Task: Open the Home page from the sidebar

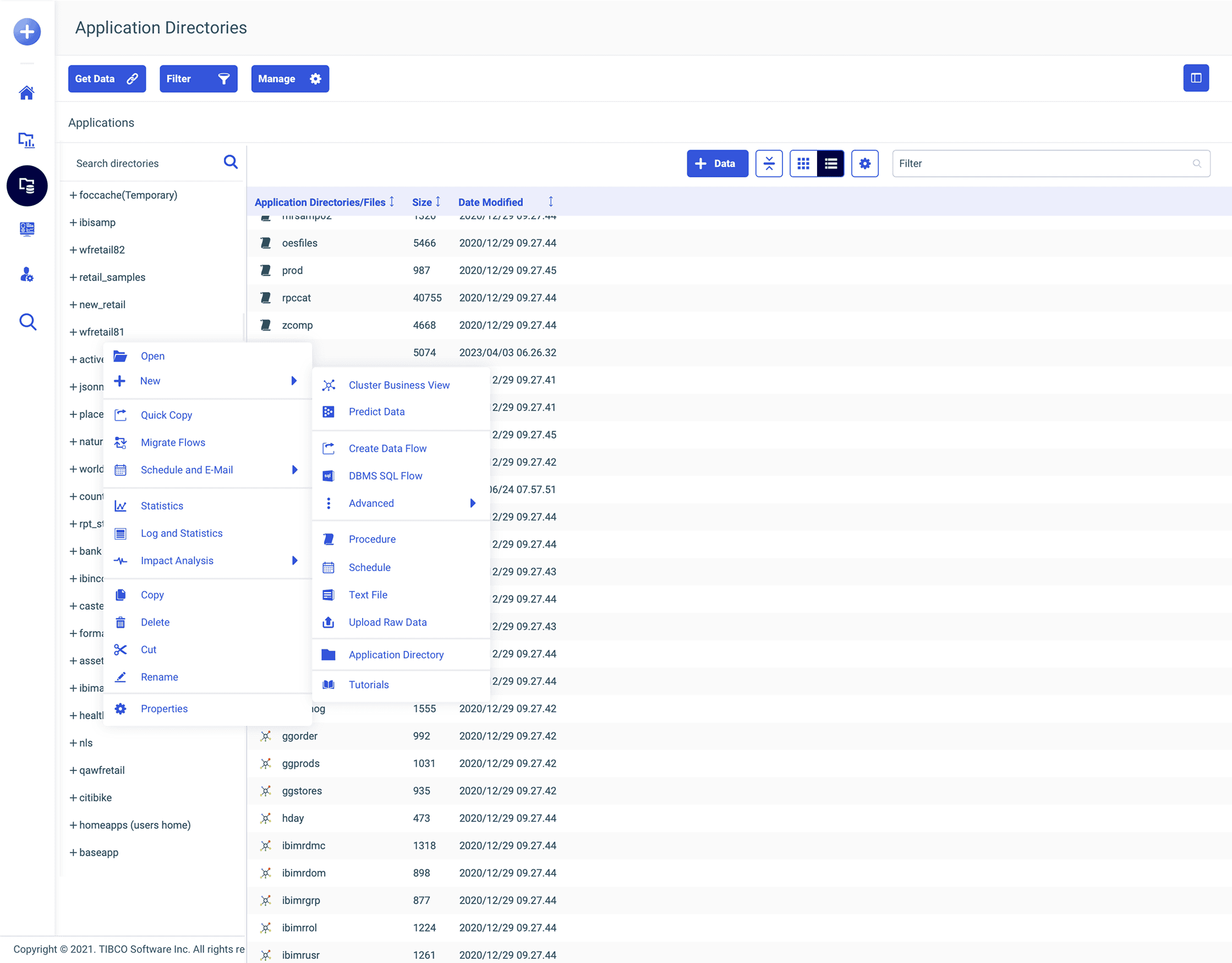Action: point(26,92)
